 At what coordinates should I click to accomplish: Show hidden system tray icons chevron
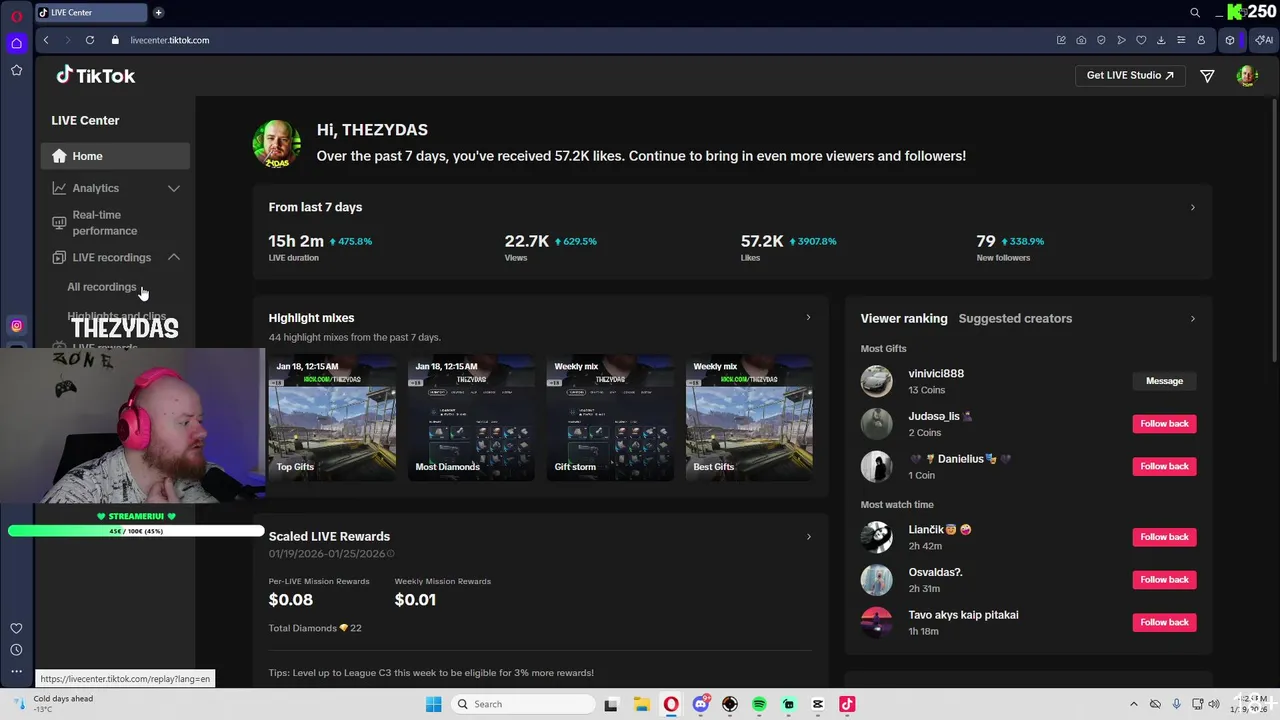(x=1133, y=704)
